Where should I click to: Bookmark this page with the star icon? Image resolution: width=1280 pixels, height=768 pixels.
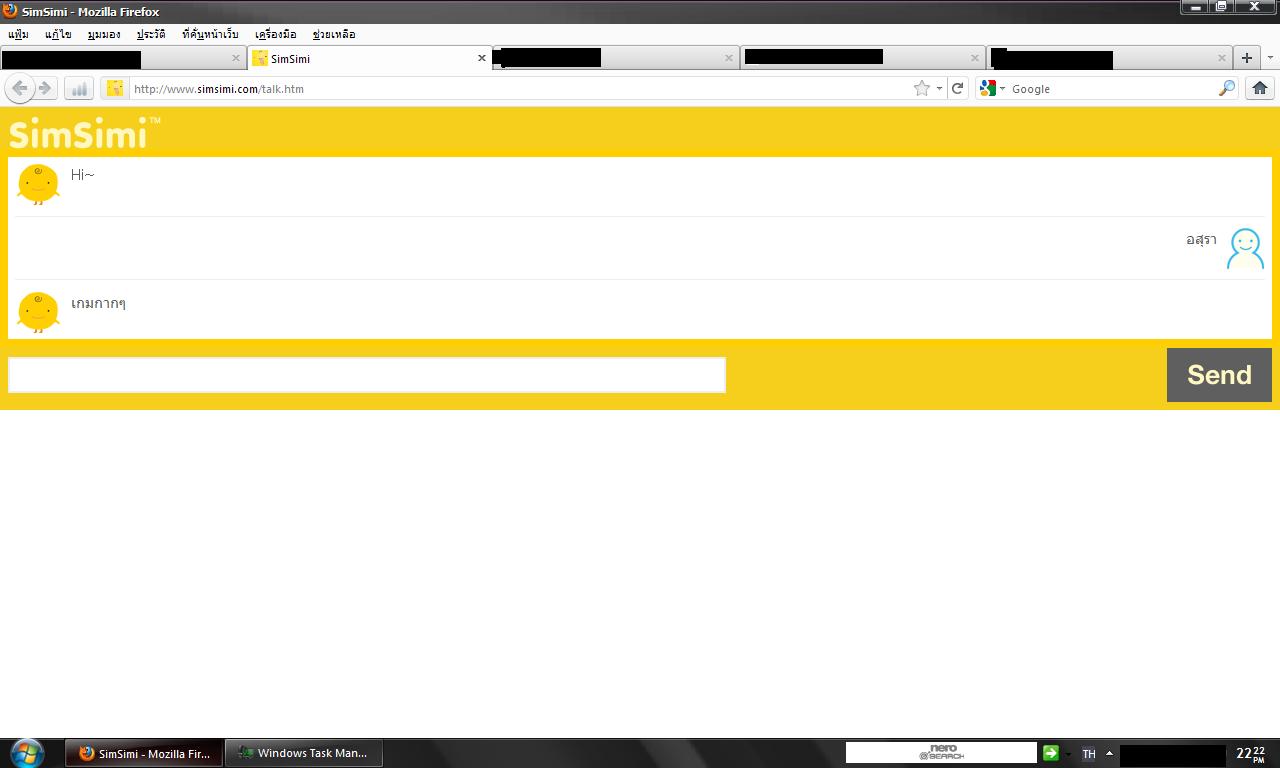coord(922,88)
